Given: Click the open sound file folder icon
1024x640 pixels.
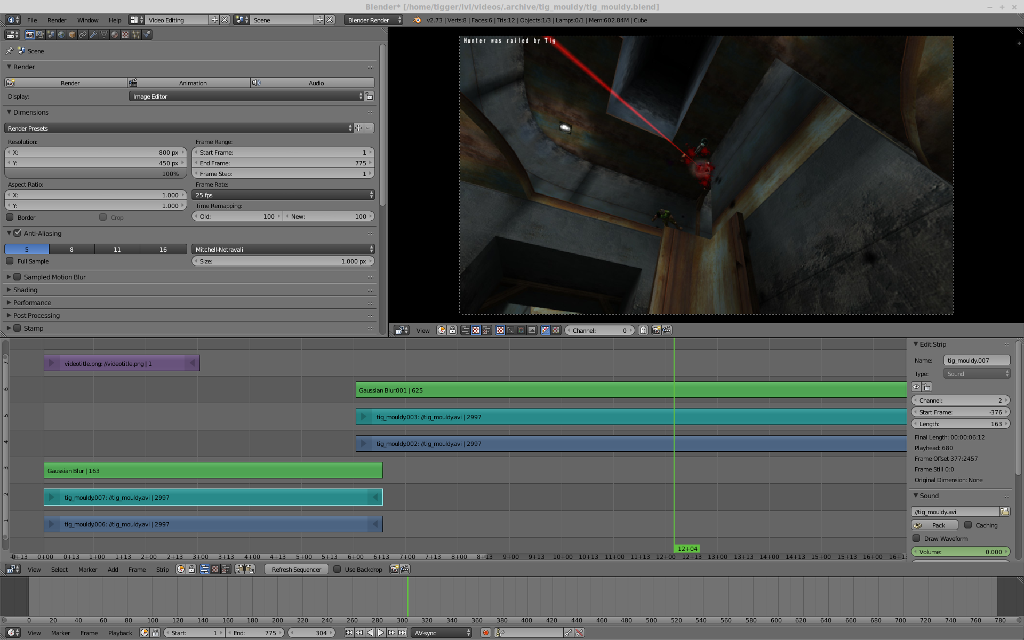Looking at the screenshot, I should (1004, 511).
